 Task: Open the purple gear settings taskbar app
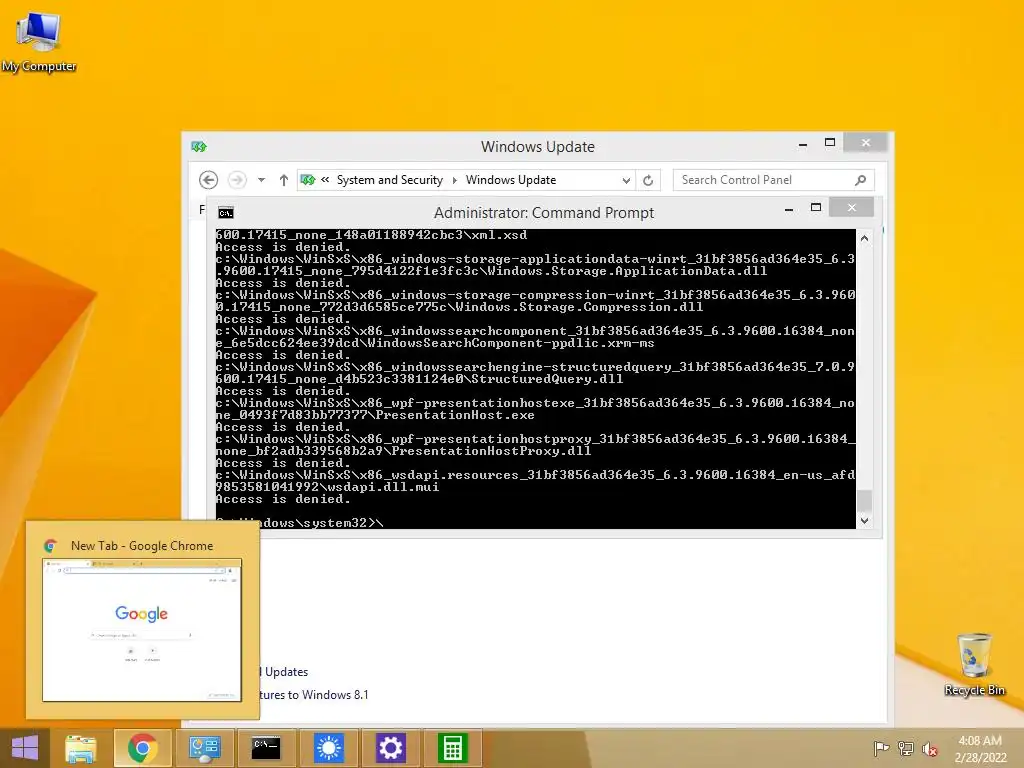pos(391,748)
